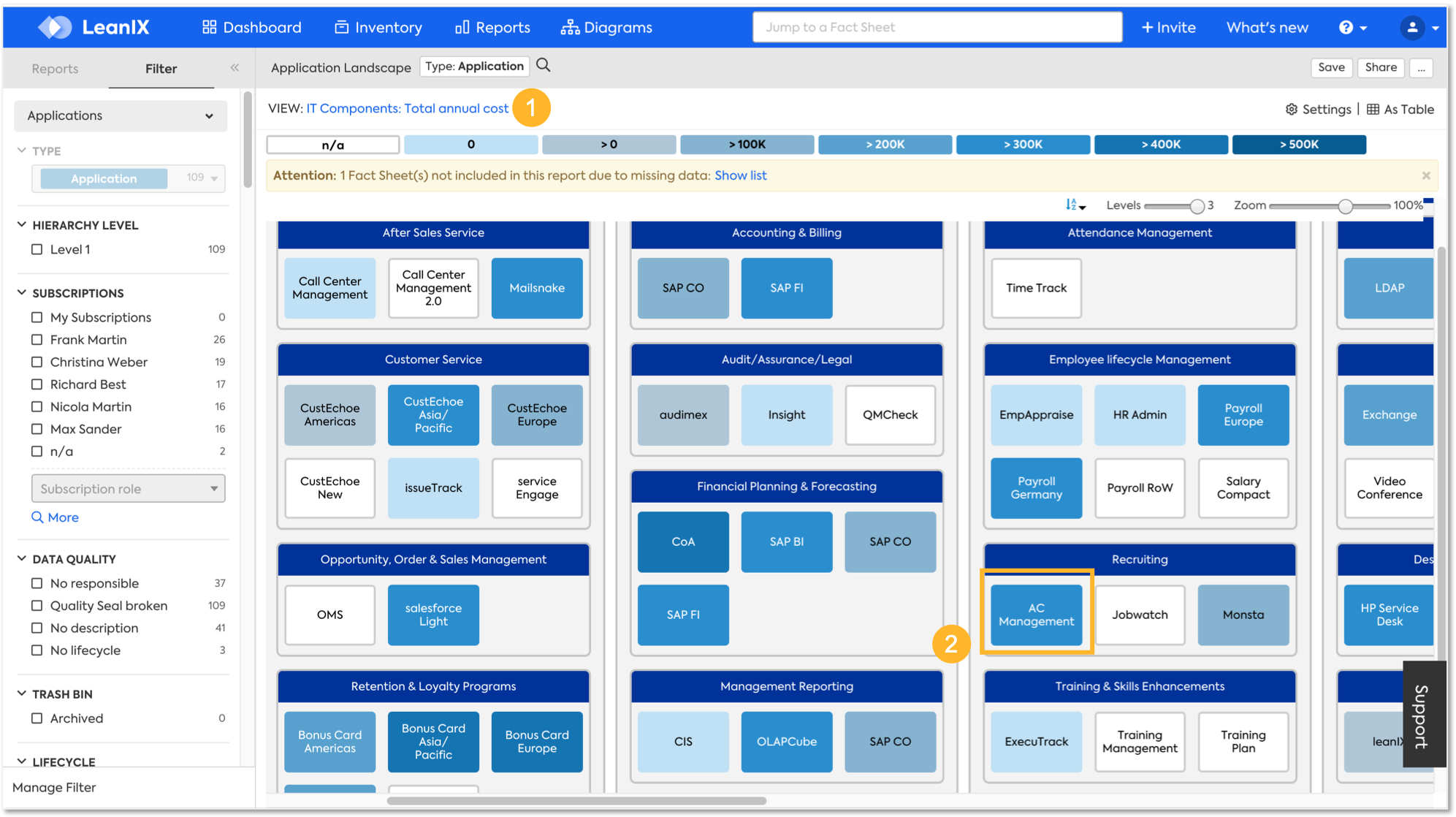The height and width of the screenshot is (817, 1456).
Task: Open the Inventory menu item
Action: (x=378, y=28)
